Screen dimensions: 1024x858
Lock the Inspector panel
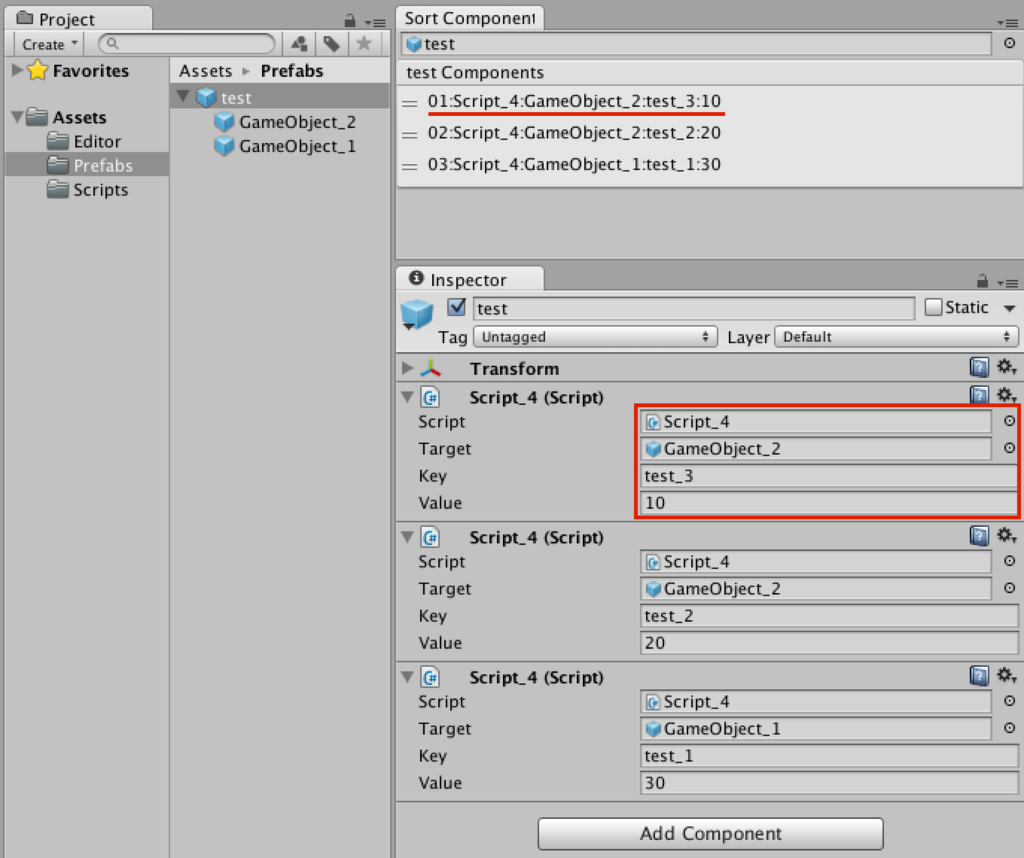click(982, 281)
